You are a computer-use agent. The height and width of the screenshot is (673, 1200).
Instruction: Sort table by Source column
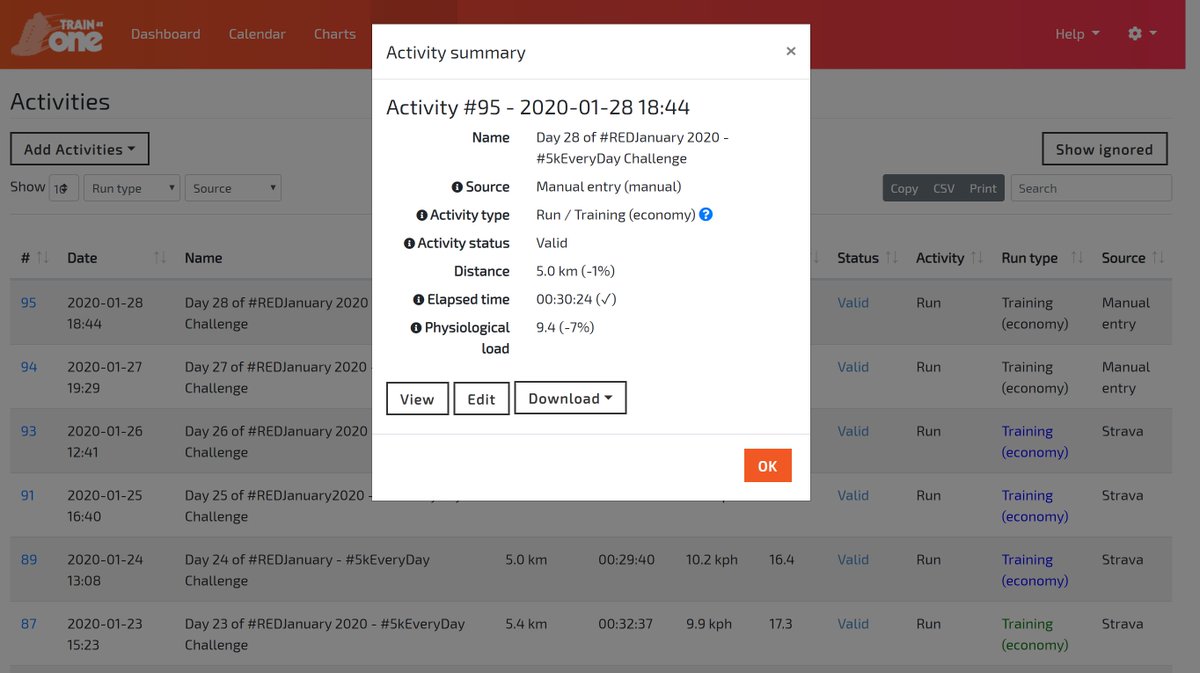click(x=1132, y=258)
